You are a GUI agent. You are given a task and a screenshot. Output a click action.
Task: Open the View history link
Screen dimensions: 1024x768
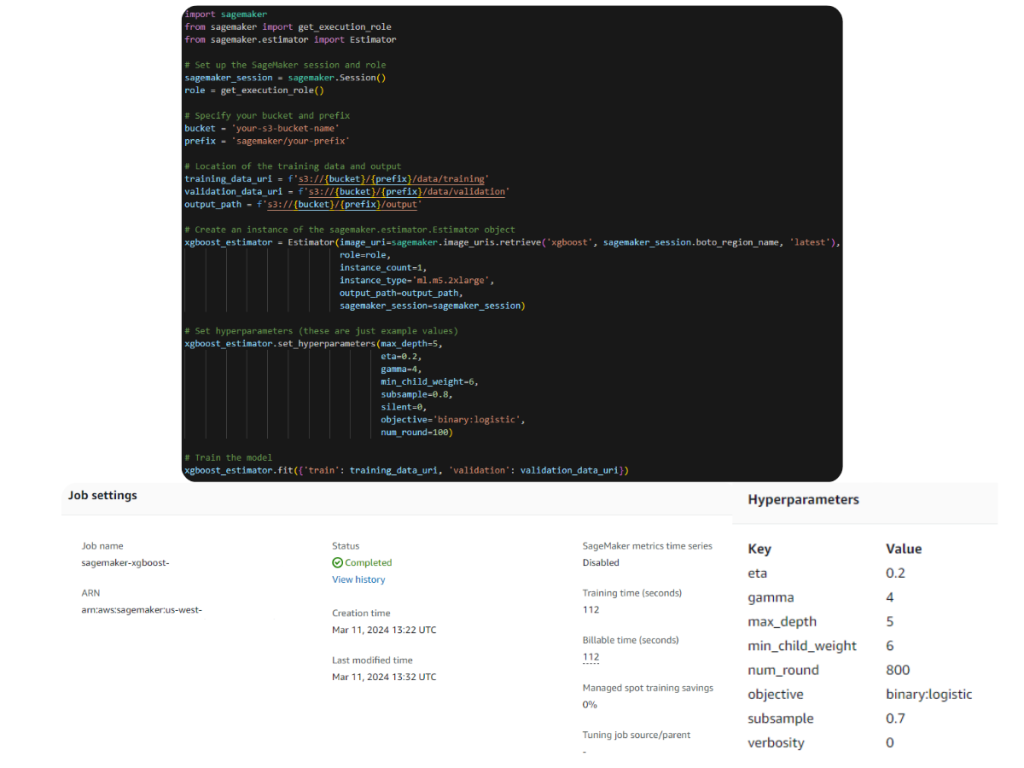359,579
